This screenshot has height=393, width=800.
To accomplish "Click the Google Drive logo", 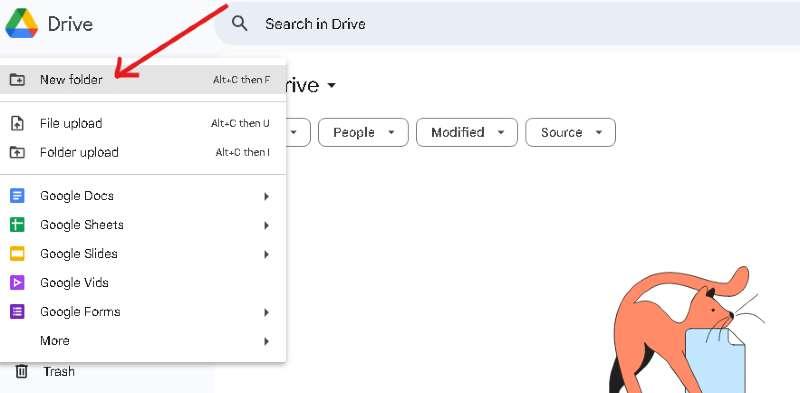I will coord(21,23).
